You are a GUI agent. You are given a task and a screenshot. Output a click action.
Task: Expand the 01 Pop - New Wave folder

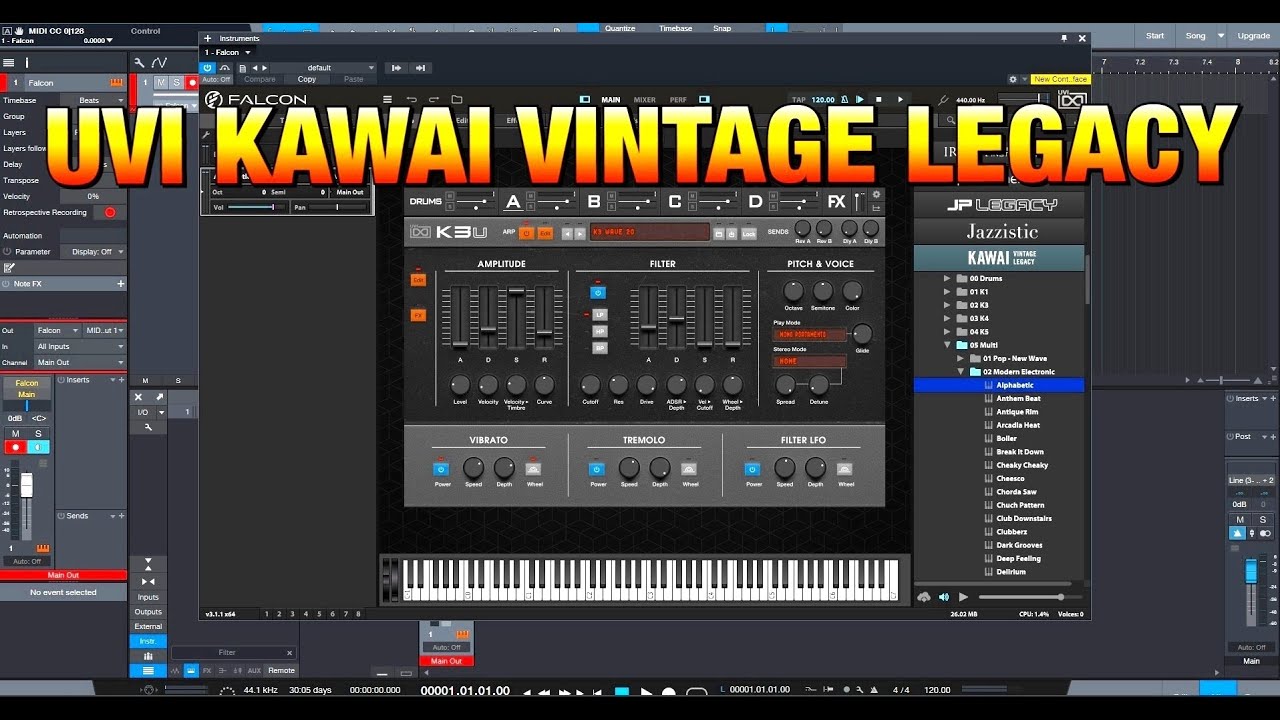961,358
